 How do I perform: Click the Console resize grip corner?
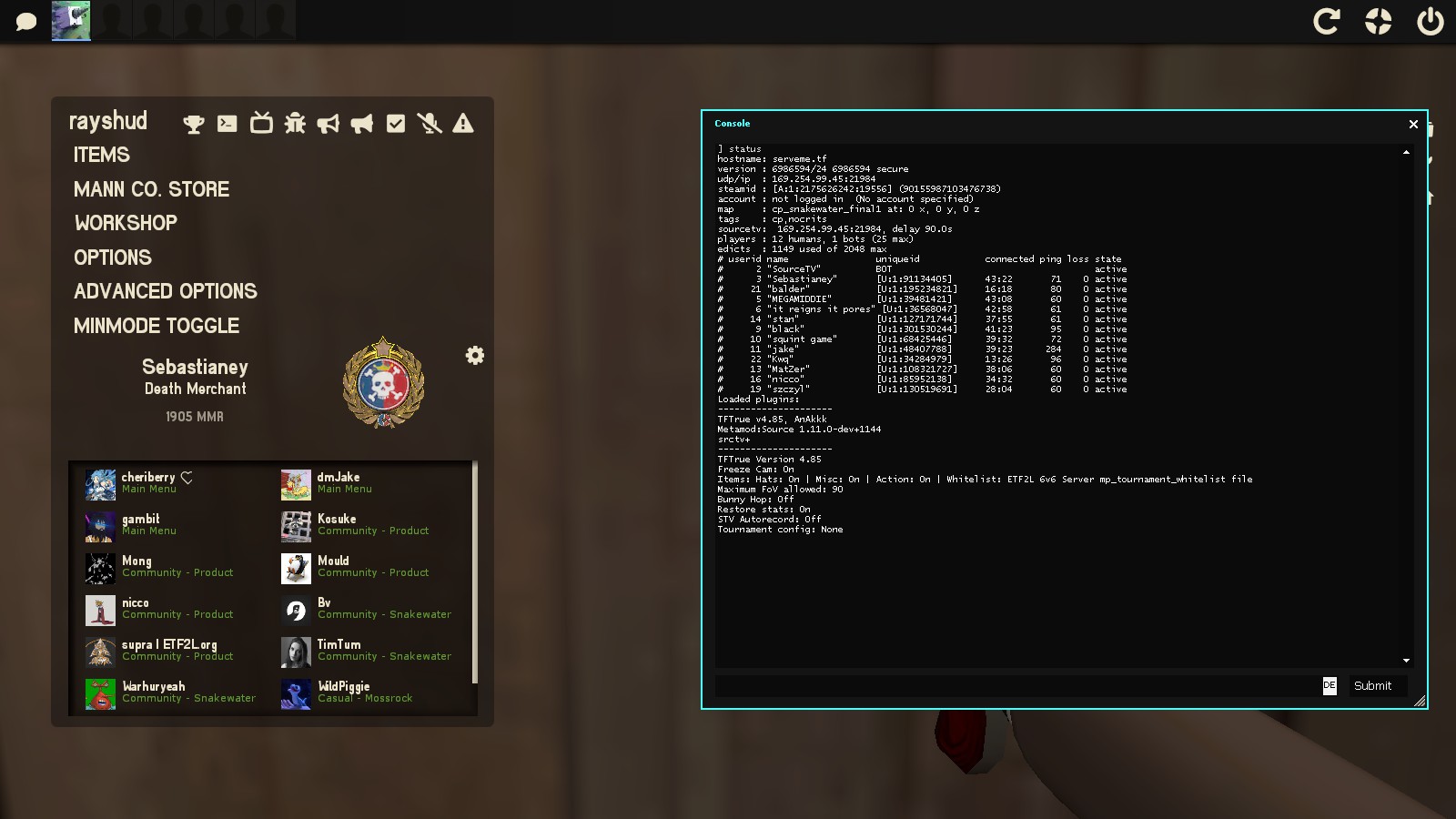(x=1420, y=701)
